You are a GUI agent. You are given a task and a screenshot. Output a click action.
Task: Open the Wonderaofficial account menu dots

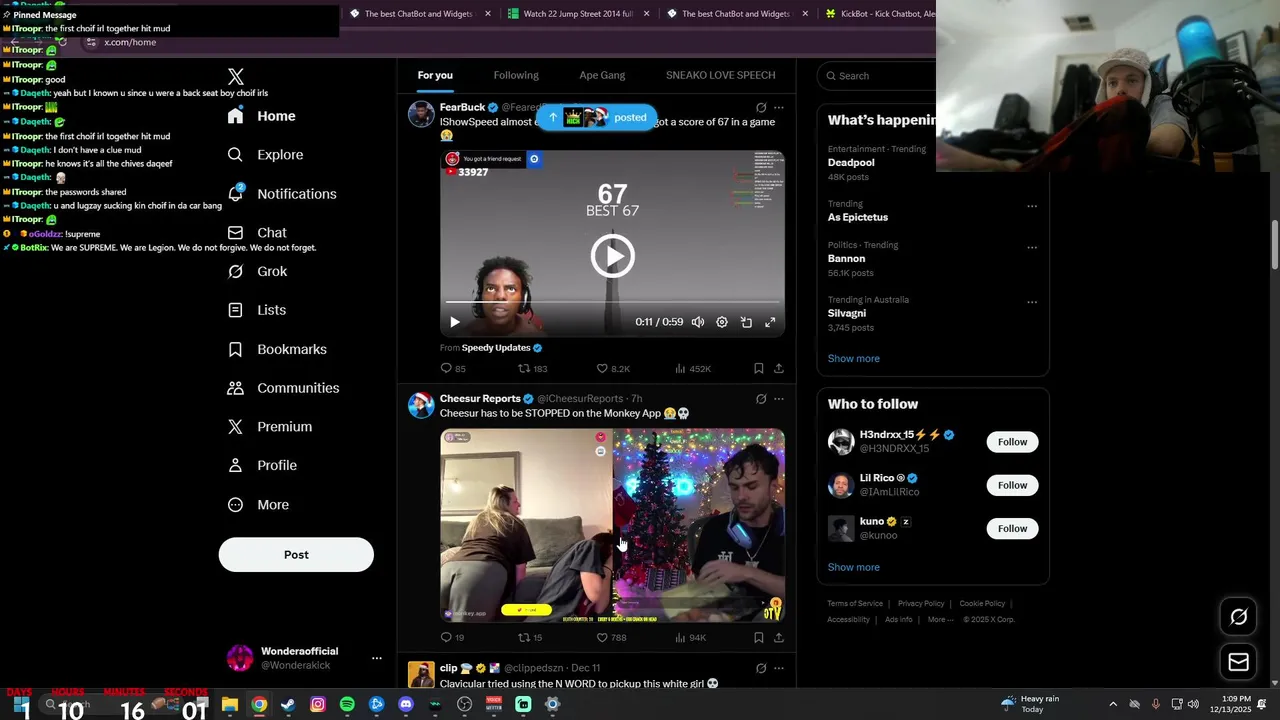pyautogui.click(x=377, y=658)
